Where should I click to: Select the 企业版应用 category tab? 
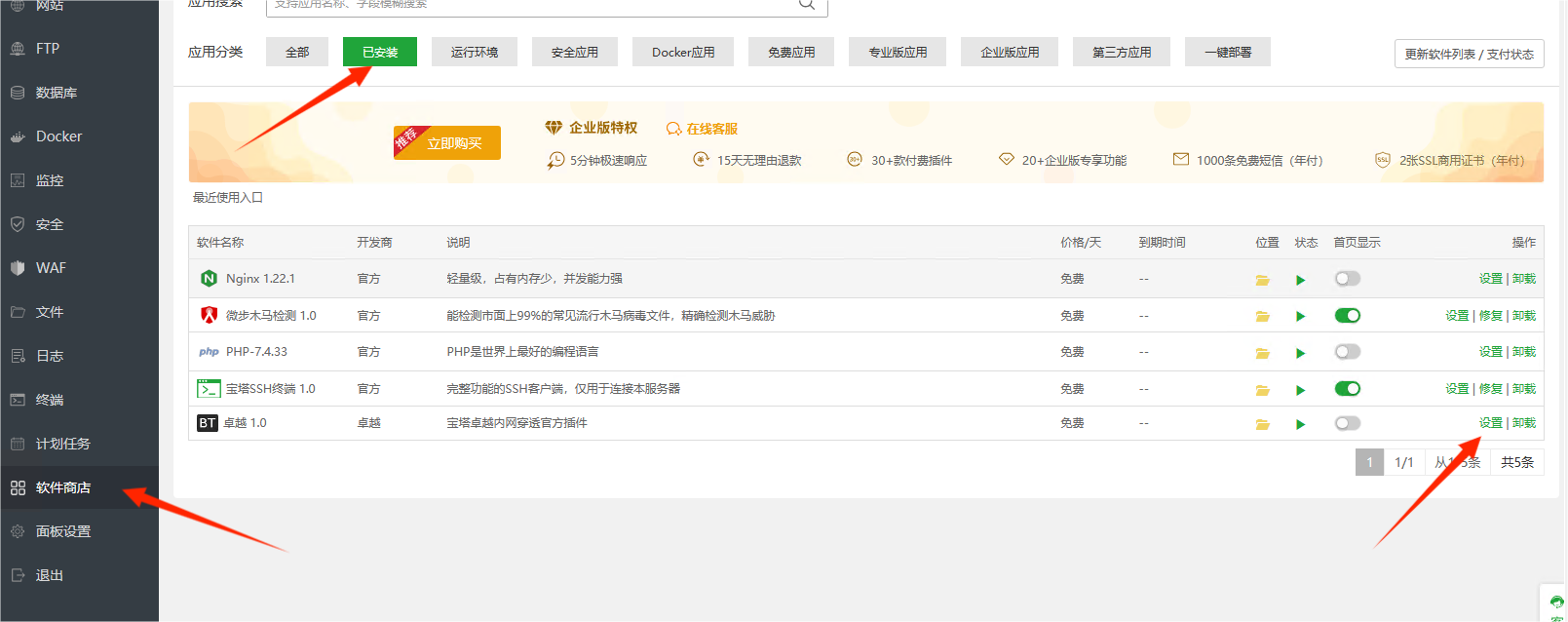(1010, 52)
